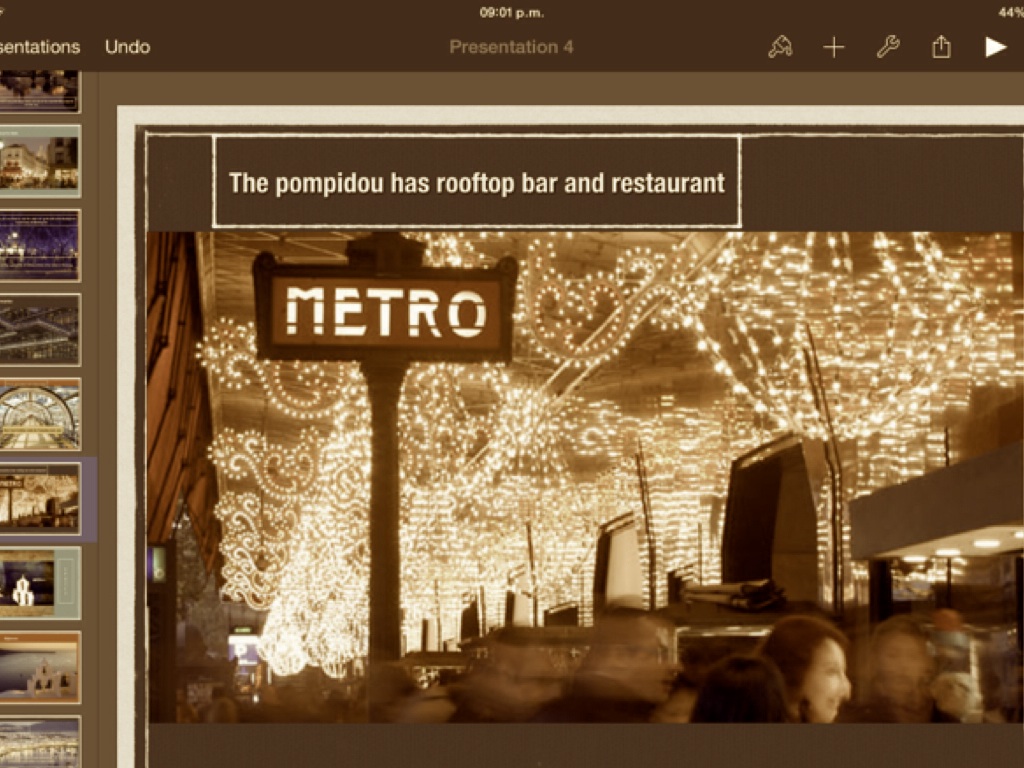Open the wrench Tools menu

[888, 47]
